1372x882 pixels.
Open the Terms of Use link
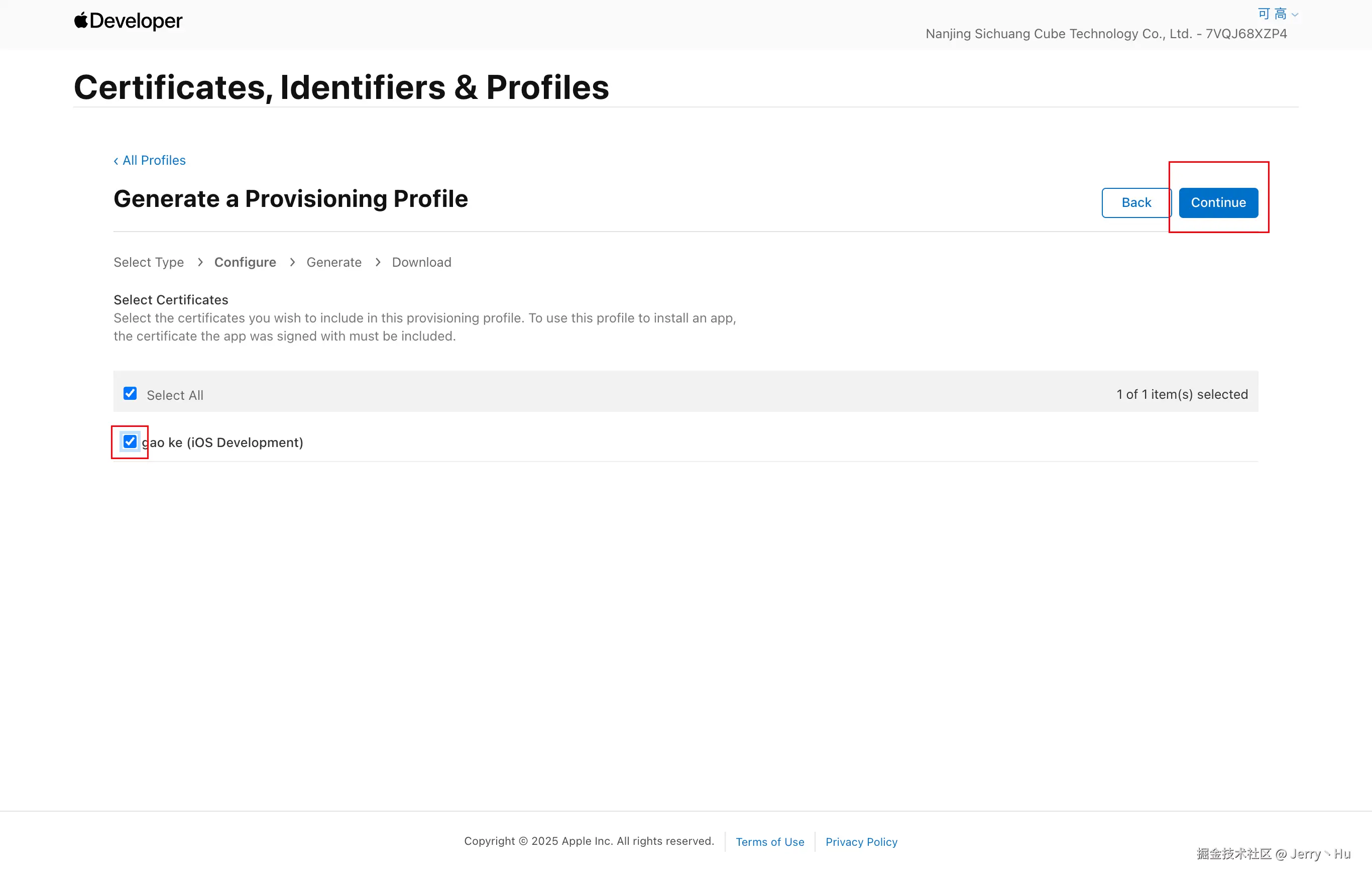click(769, 841)
